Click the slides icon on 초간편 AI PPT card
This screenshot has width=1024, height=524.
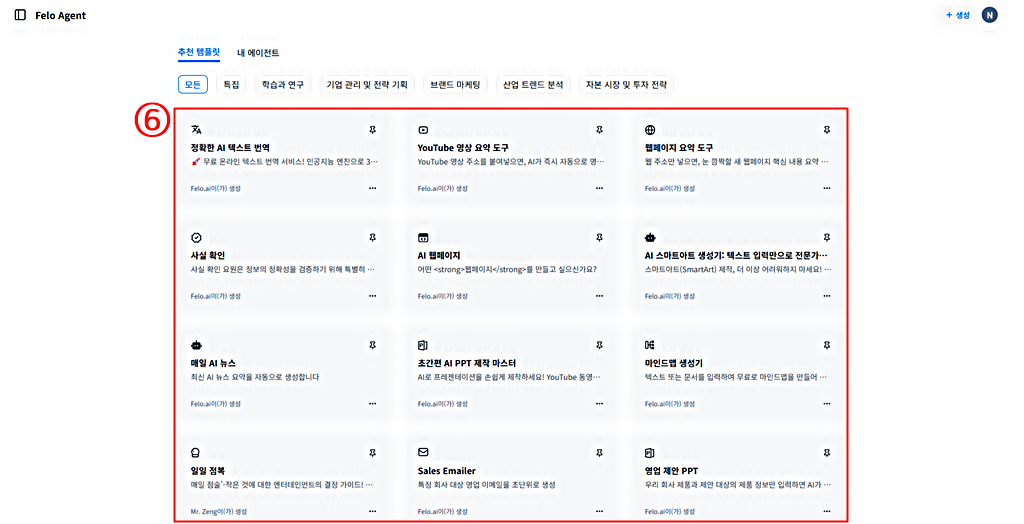click(x=423, y=345)
